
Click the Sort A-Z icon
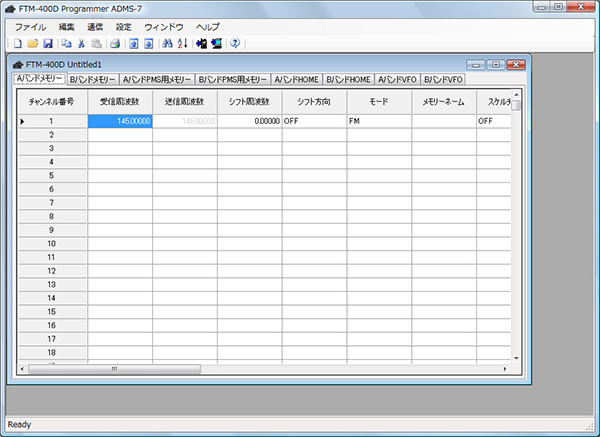182,44
